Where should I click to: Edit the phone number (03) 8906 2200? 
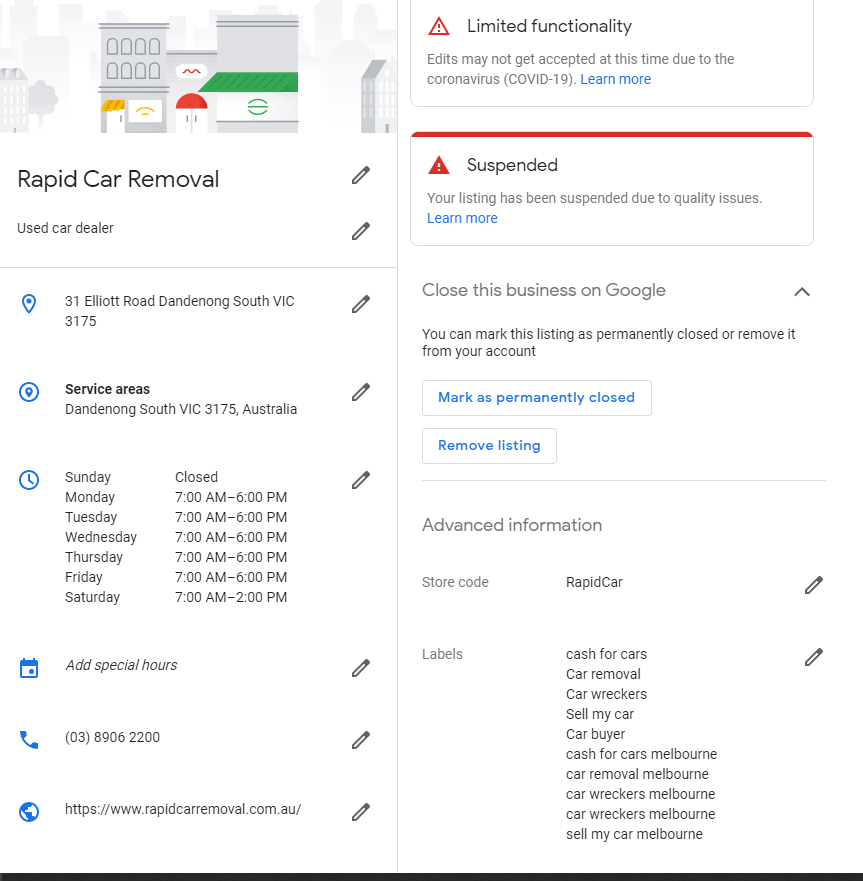pos(361,740)
